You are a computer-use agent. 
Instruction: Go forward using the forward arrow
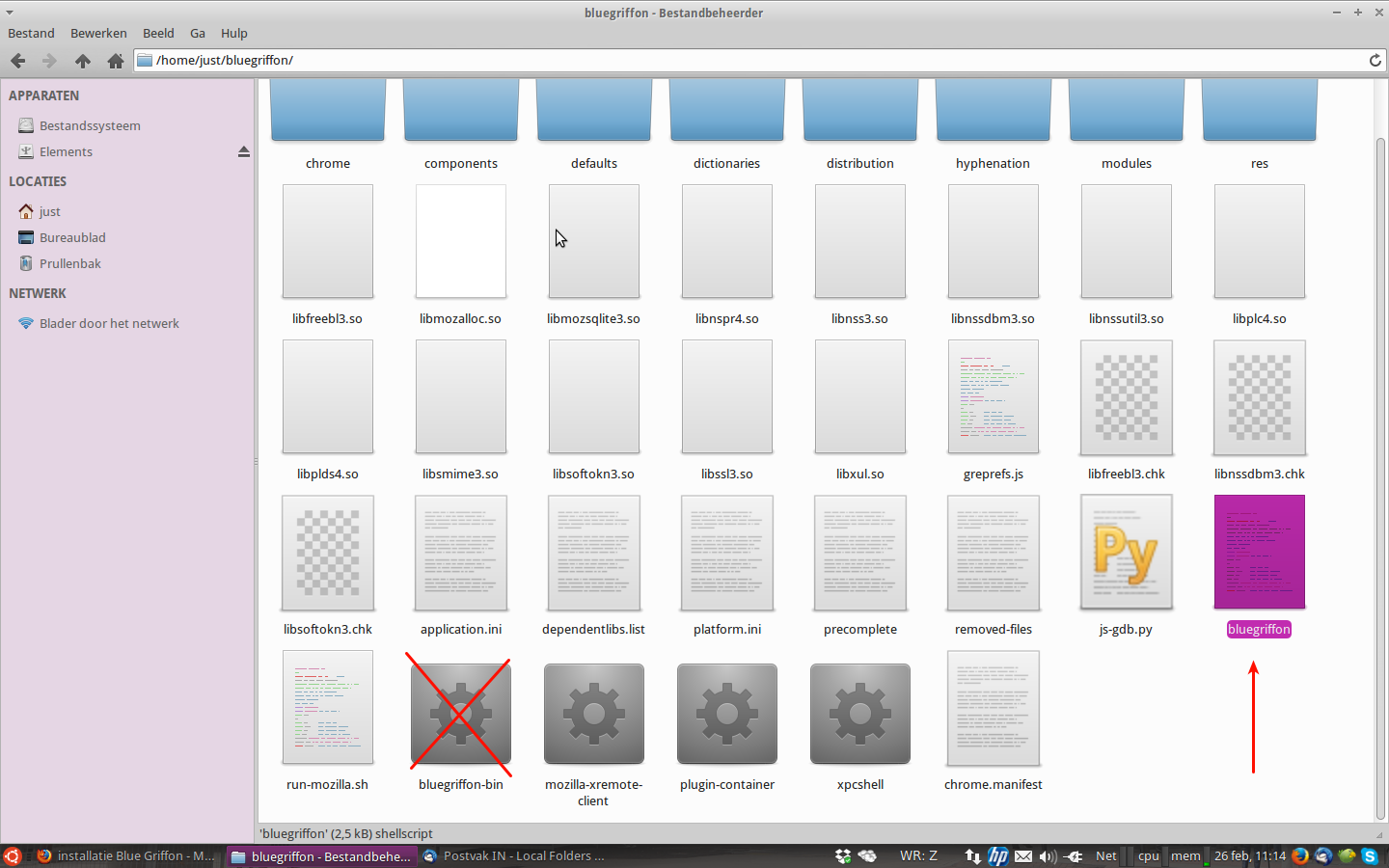coord(49,61)
